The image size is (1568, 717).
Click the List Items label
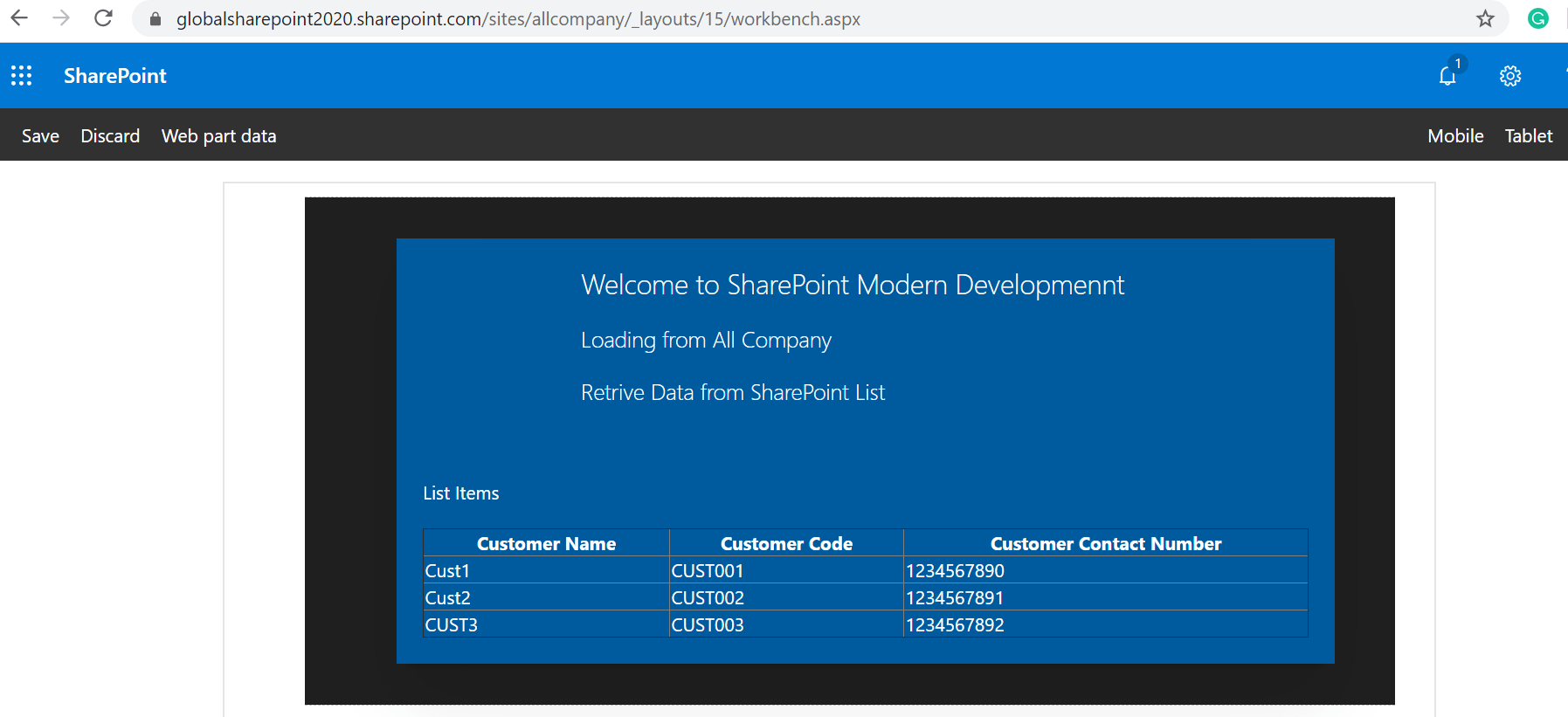coord(461,493)
